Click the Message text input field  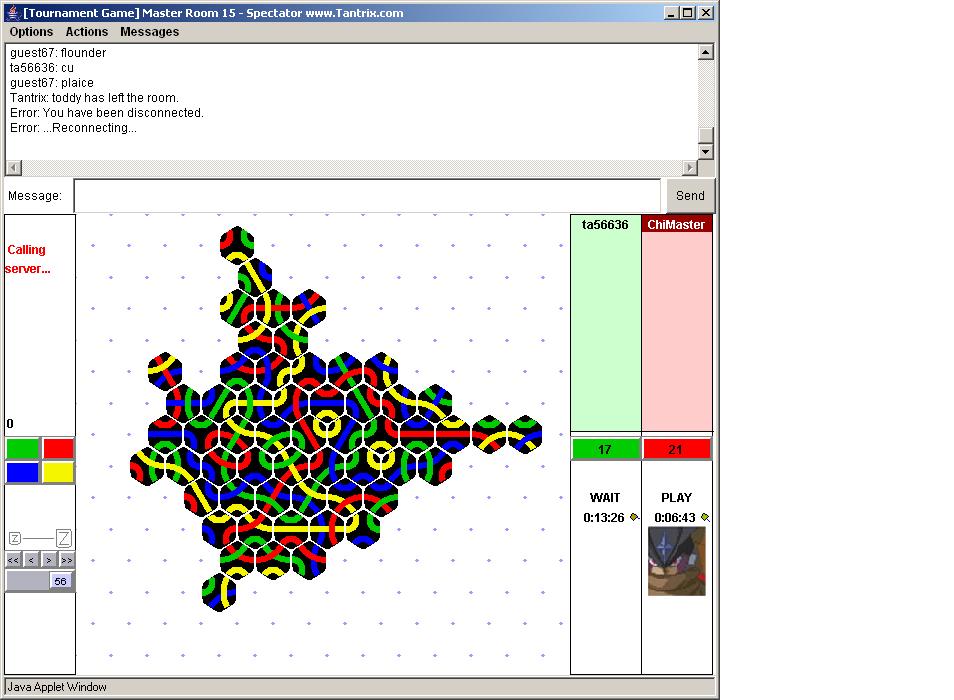tap(367, 196)
